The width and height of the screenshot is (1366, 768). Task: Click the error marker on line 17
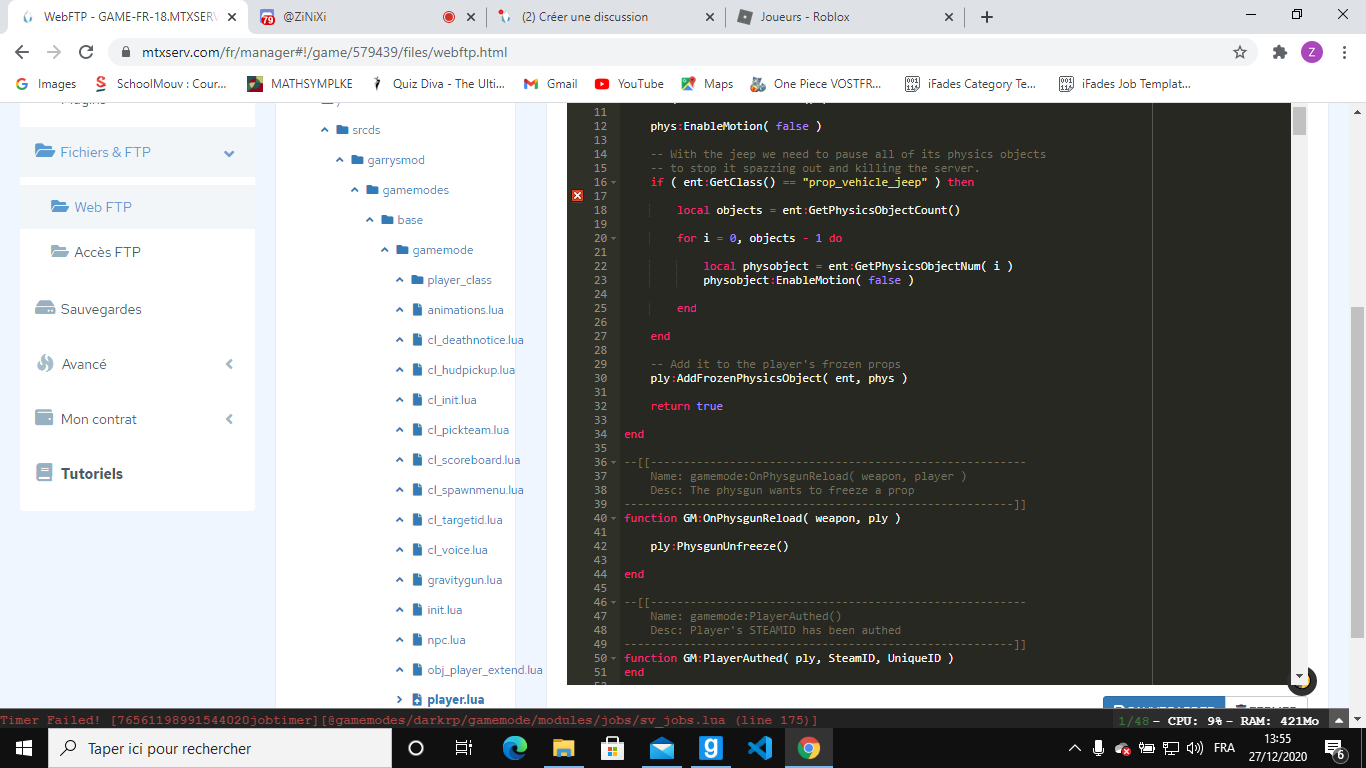(x=577, y=196)
